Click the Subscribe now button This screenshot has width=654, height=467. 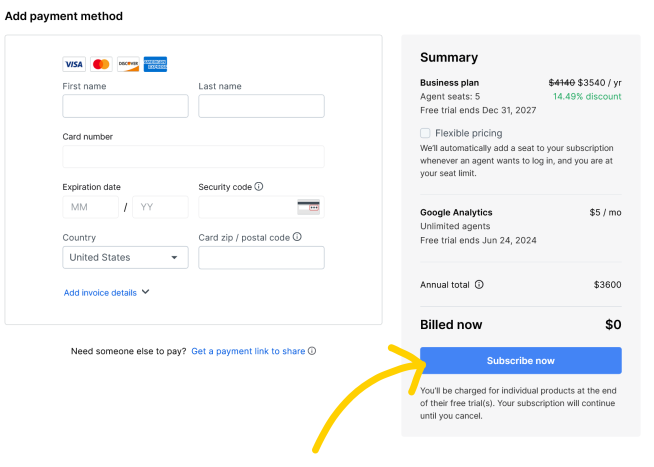521,360
